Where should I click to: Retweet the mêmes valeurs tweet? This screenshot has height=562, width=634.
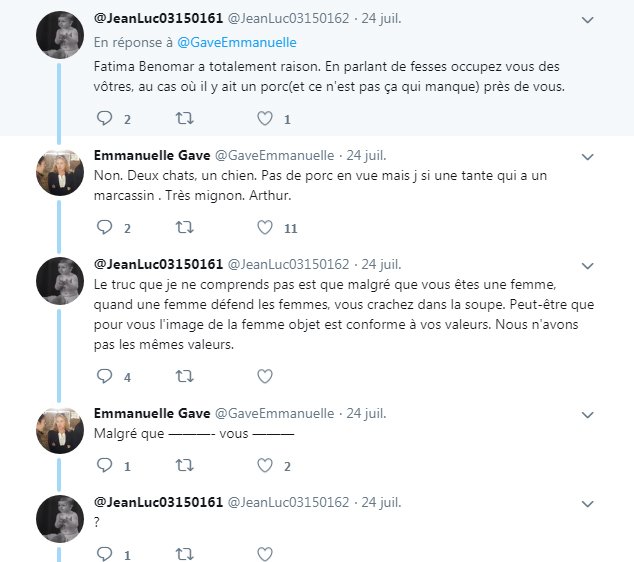(x=185, y=377)
